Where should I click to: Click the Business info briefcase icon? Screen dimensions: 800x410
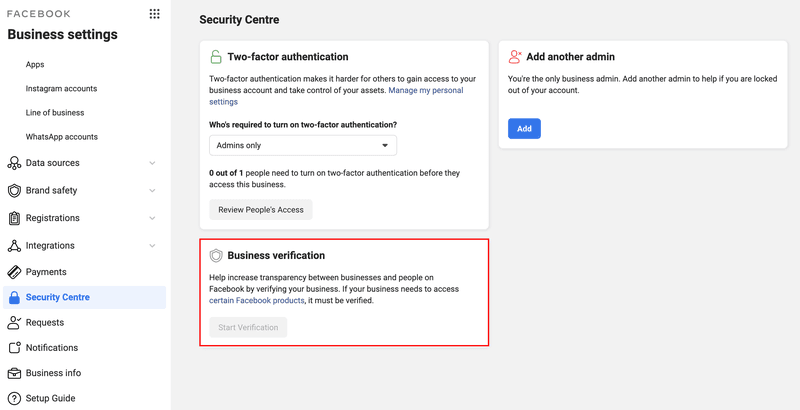pyautogui.click(x=14, y=373)
